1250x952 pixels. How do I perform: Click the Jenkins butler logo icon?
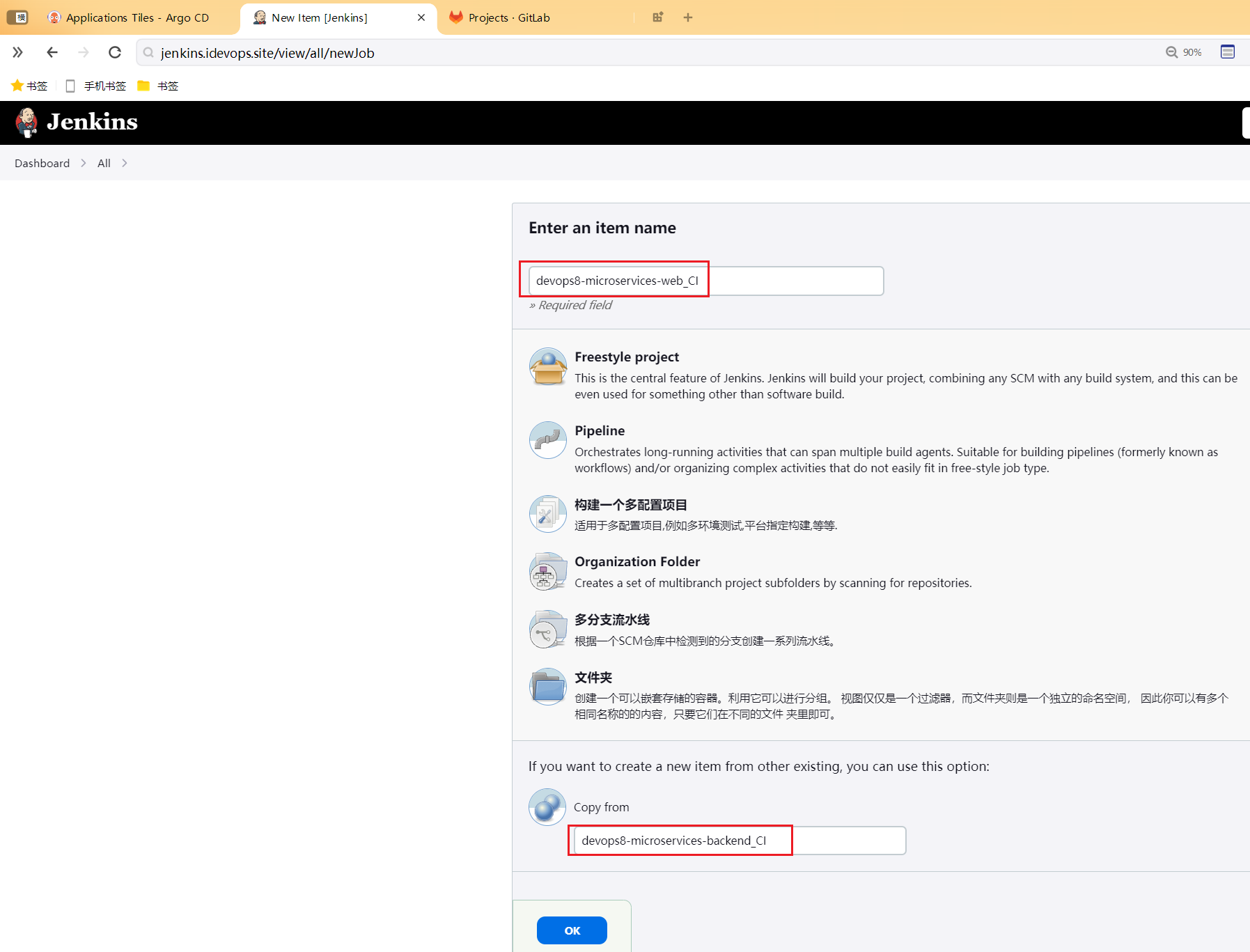point(27,123)
